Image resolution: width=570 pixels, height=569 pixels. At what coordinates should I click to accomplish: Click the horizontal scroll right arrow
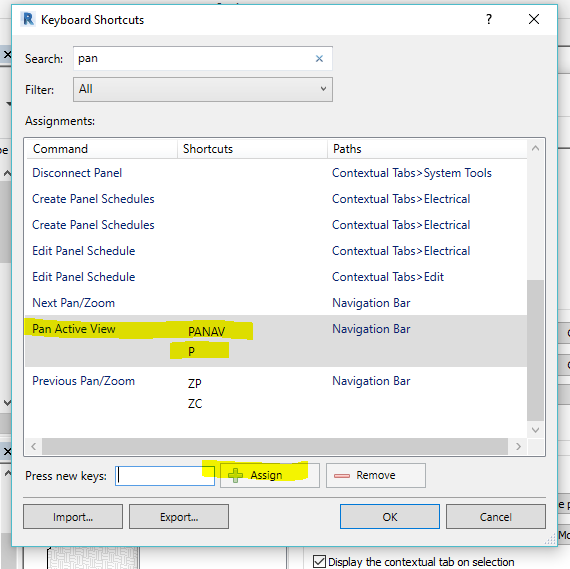coord(518,446)
